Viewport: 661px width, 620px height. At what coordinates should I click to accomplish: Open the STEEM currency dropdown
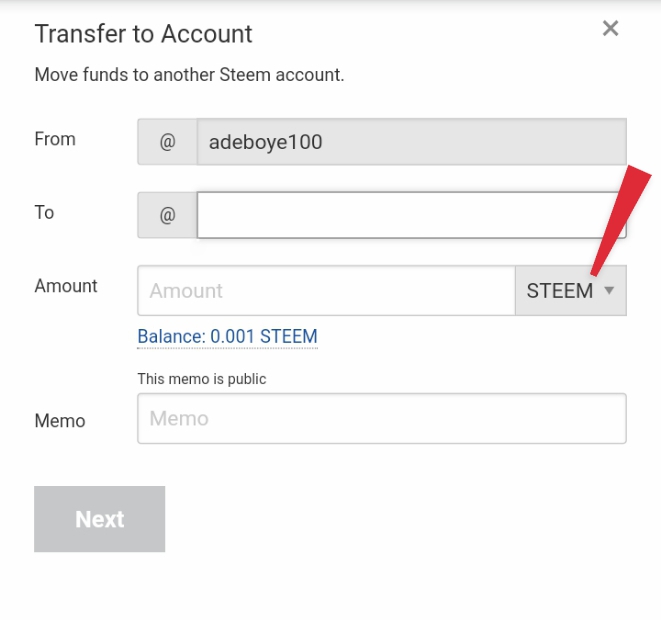tap(571, 290)
